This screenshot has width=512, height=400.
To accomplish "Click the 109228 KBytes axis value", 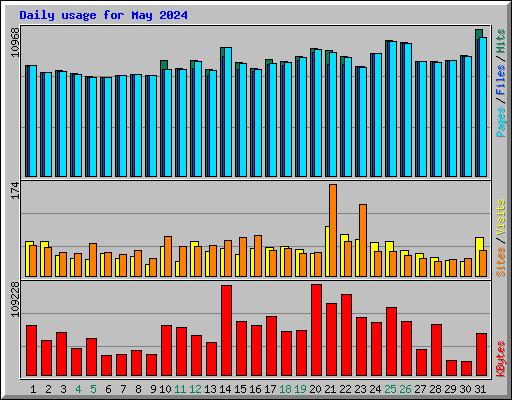I will tap(15, 300).
